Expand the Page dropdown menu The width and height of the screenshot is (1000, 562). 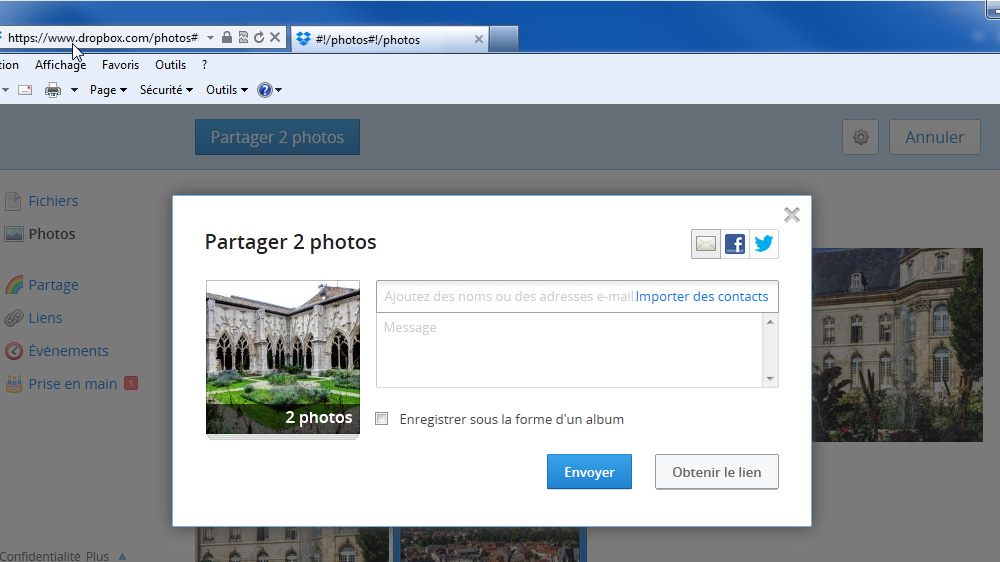pos(108,90)
